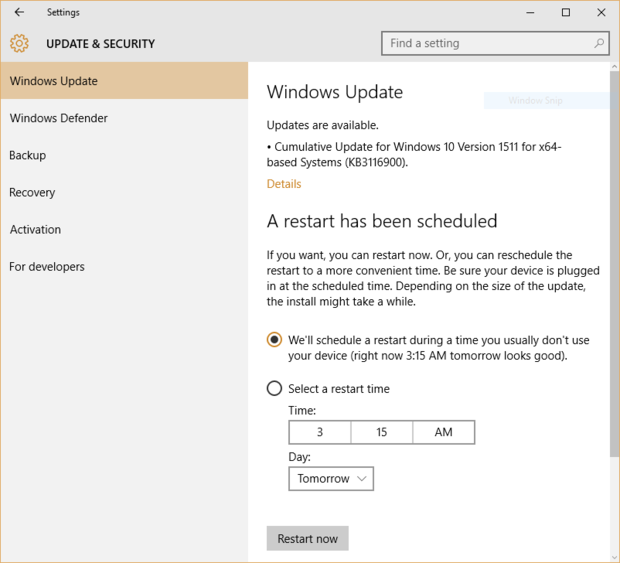Choose the Select a restart time option
Image resolution: width=620 pixels, height=563 pixels.
click(x=274, y=388)
